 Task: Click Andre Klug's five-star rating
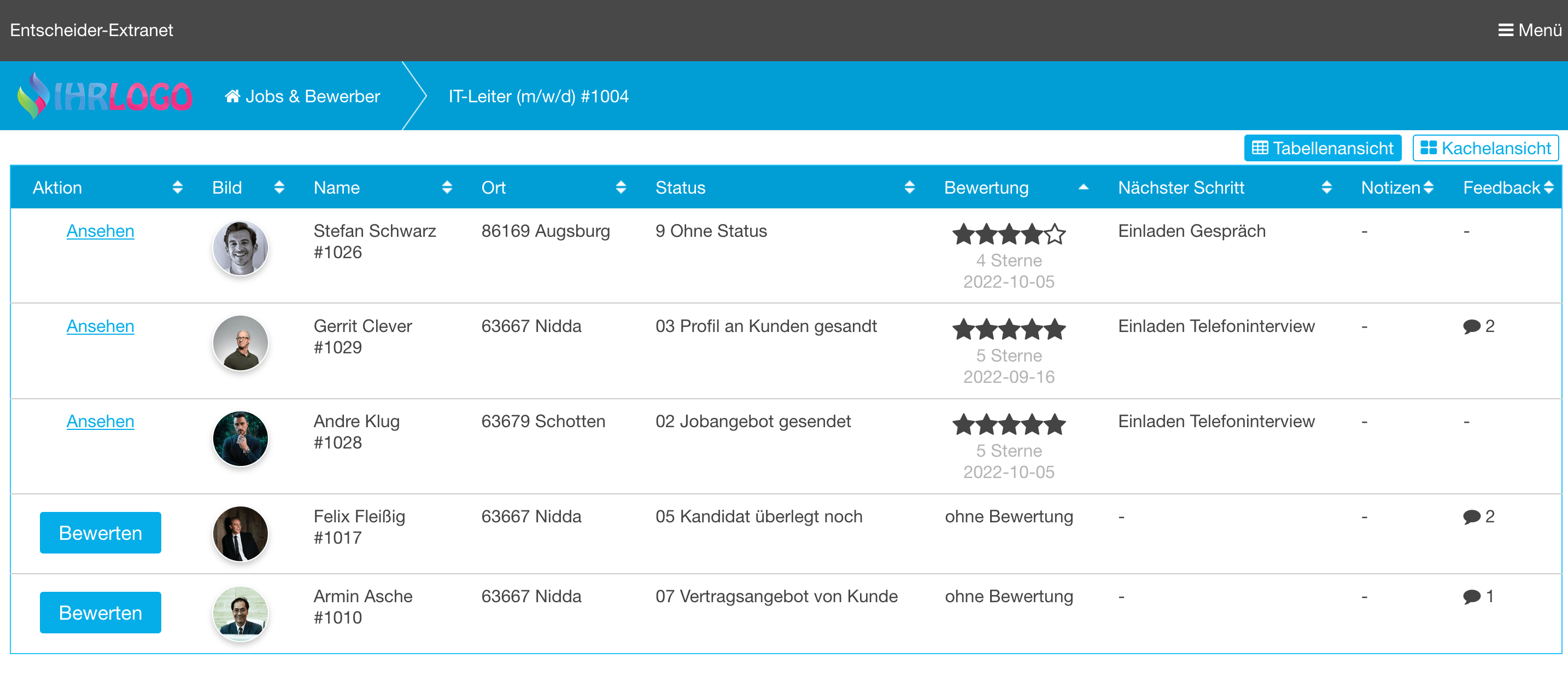click(1009, 424)
